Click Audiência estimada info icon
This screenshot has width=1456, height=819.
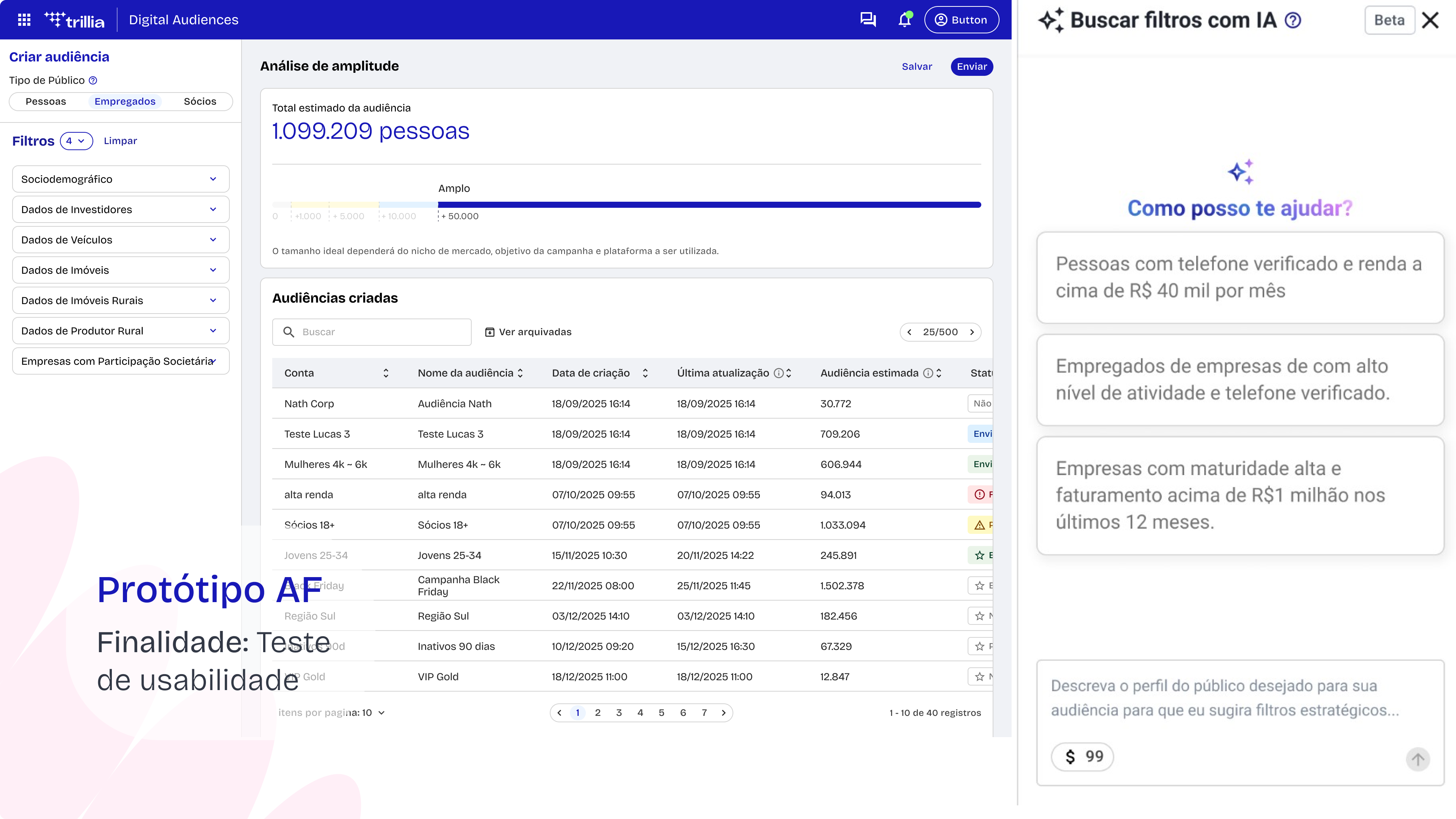[x=928, y=373]
